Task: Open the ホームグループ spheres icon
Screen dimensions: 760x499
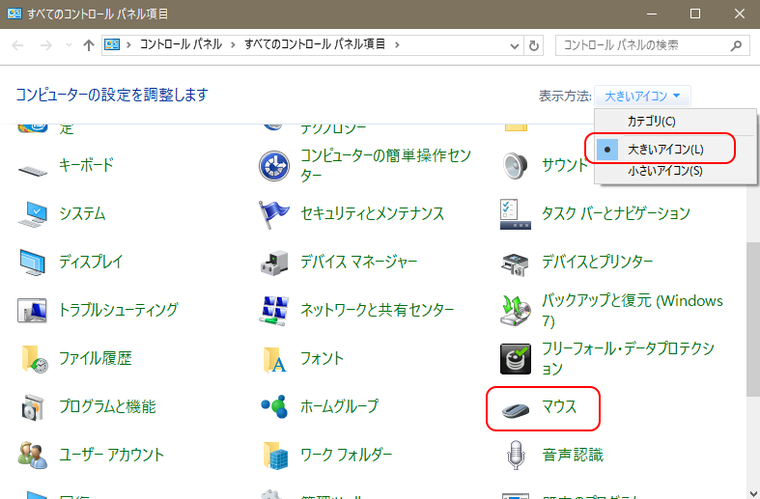Action: tap(274, 406)
